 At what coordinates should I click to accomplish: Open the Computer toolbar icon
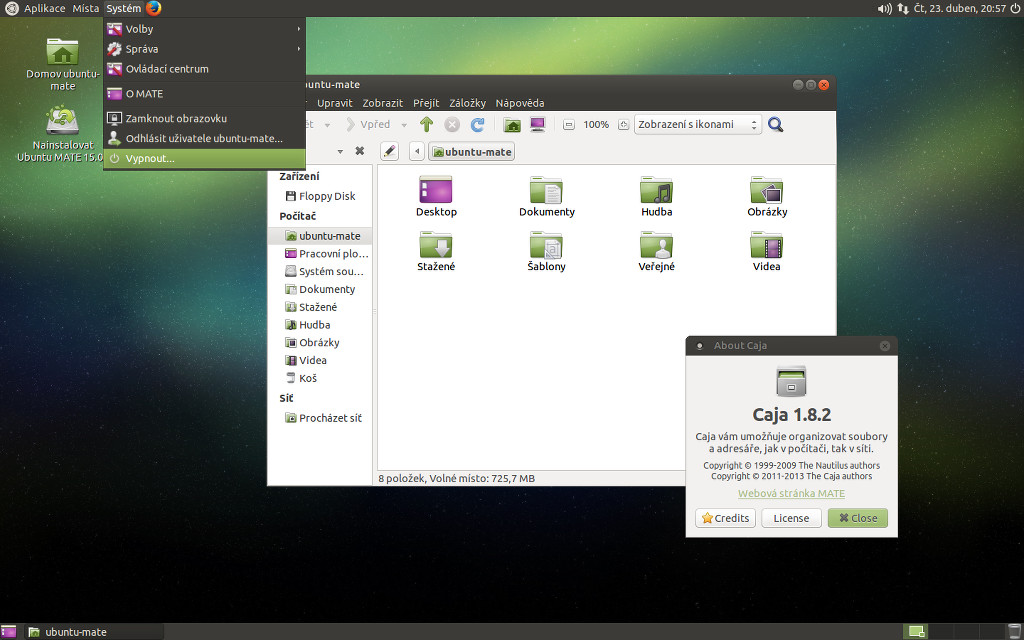coord(537,124)
